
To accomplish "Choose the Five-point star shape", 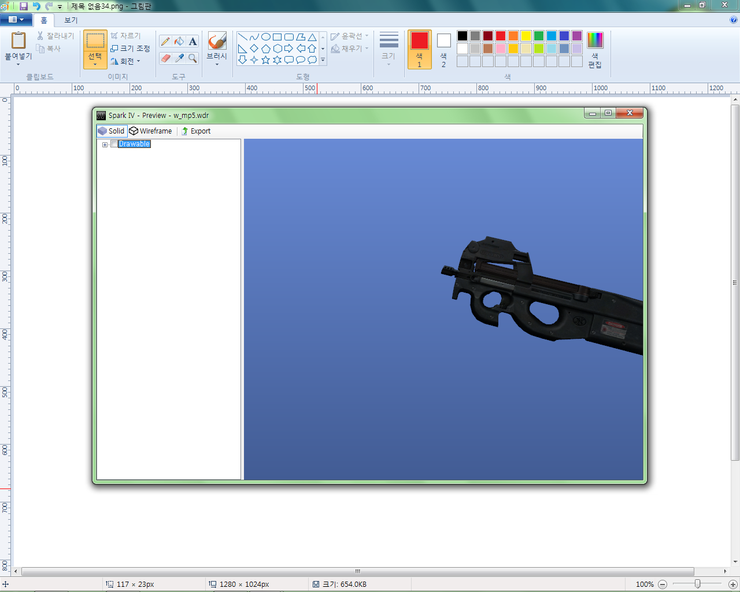I will (266, 60).
